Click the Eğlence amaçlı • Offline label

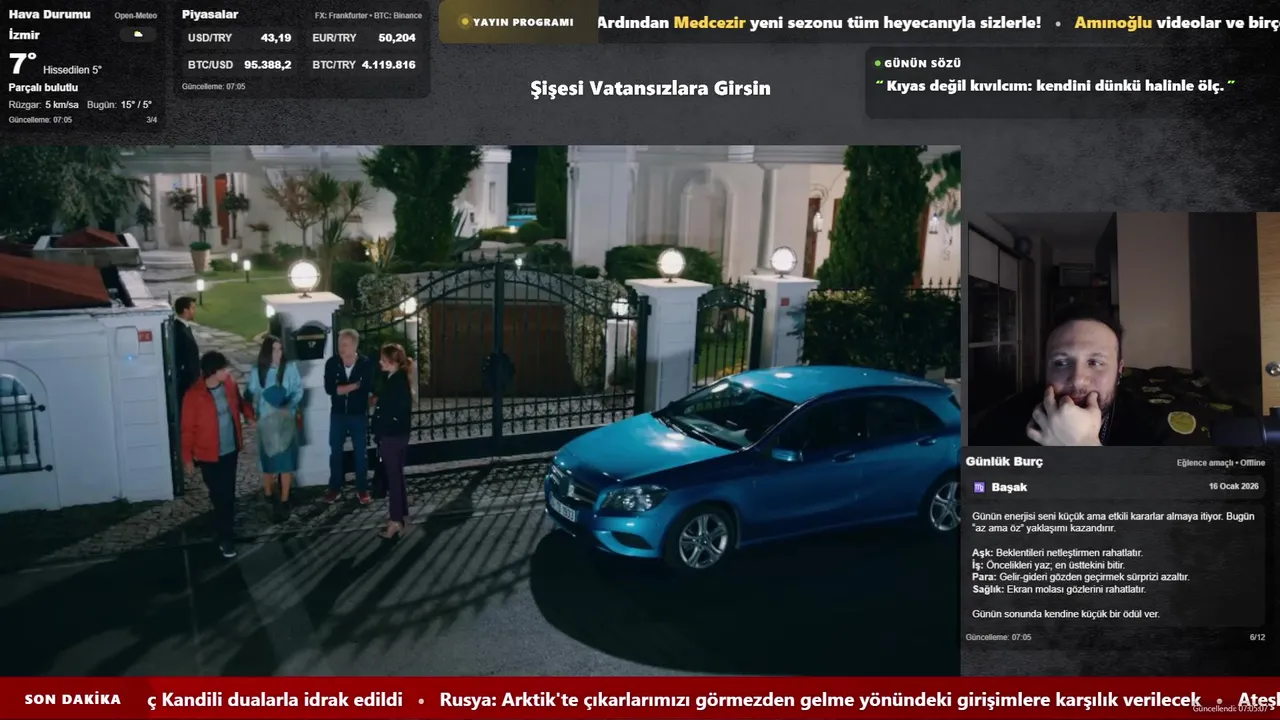[x=1221, y=463]
